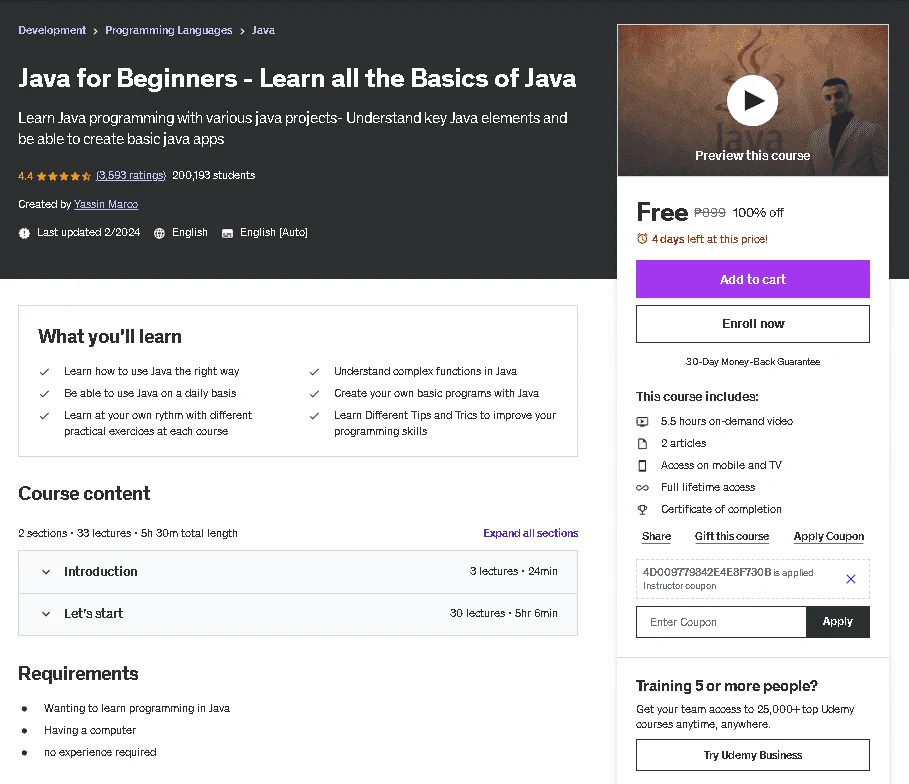
Task: Click the closed captions icon
Action: (x=227, y=233)
